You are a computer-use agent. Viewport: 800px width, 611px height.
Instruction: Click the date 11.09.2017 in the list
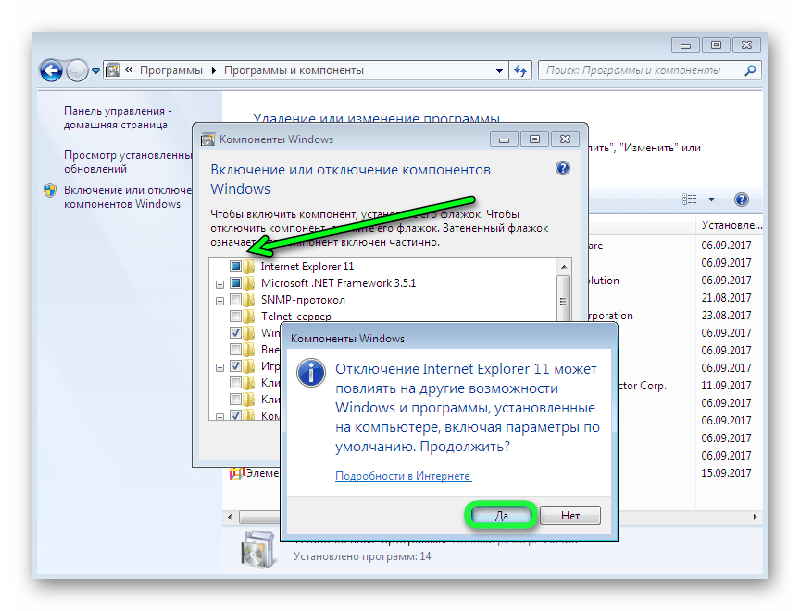pyautogui.click(x=726, y=385)
